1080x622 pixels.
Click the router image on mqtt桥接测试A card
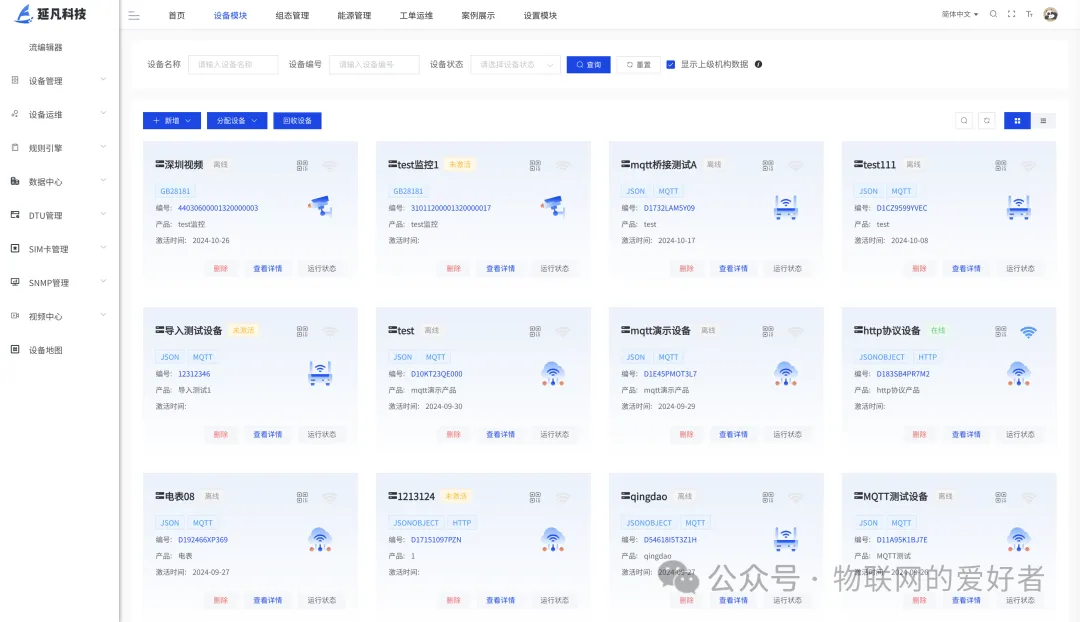(786, 207)
